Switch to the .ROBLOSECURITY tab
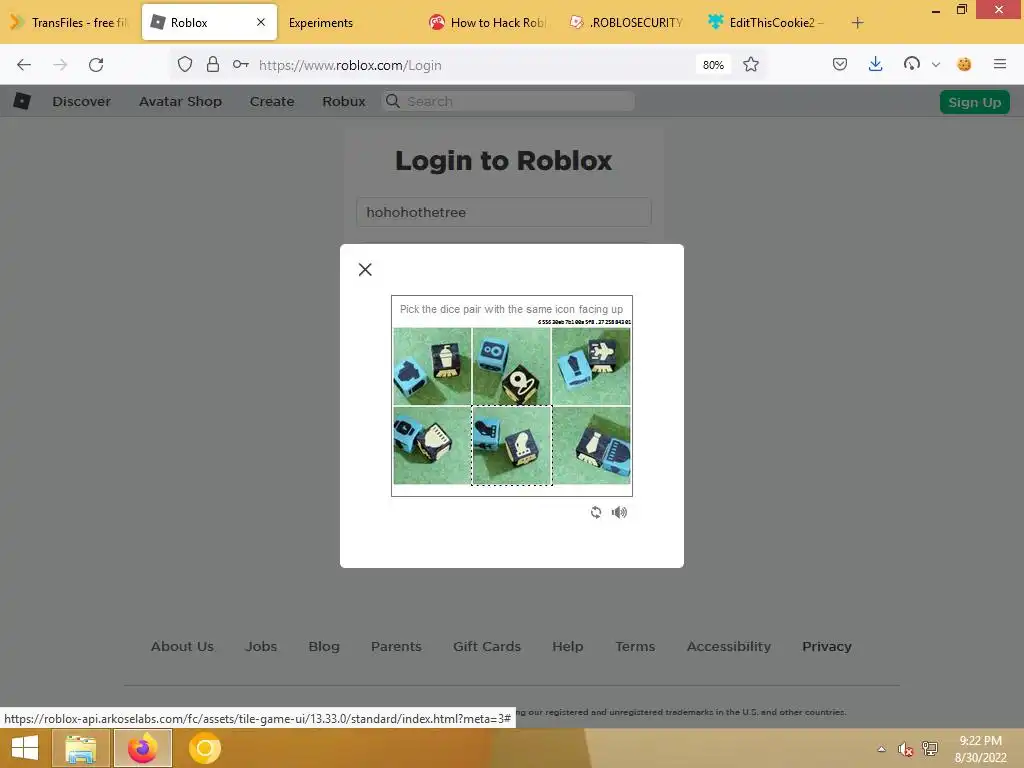 click(x=628, y=23)
